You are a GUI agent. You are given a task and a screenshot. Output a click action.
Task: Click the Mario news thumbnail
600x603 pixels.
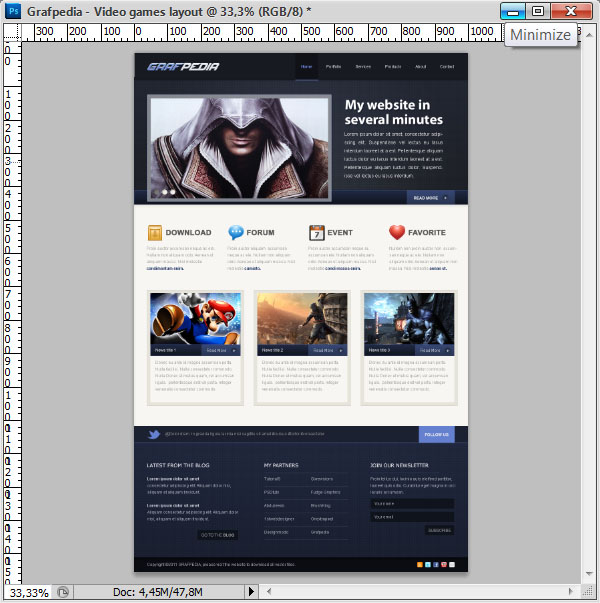click(195, 319)
